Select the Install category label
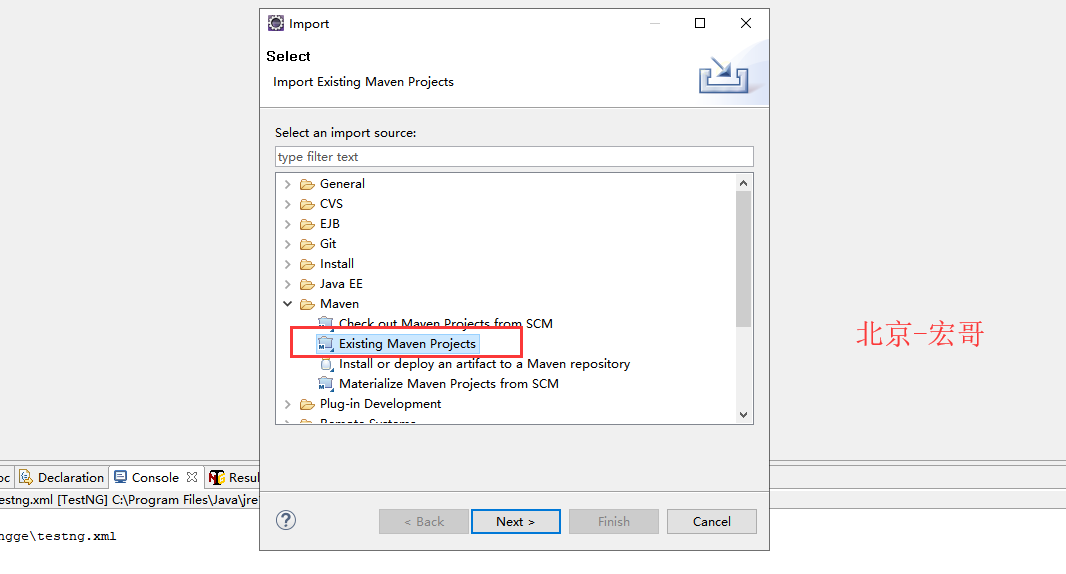The width and height of the screenshot is (1066, 574). [x=337, y=264]
